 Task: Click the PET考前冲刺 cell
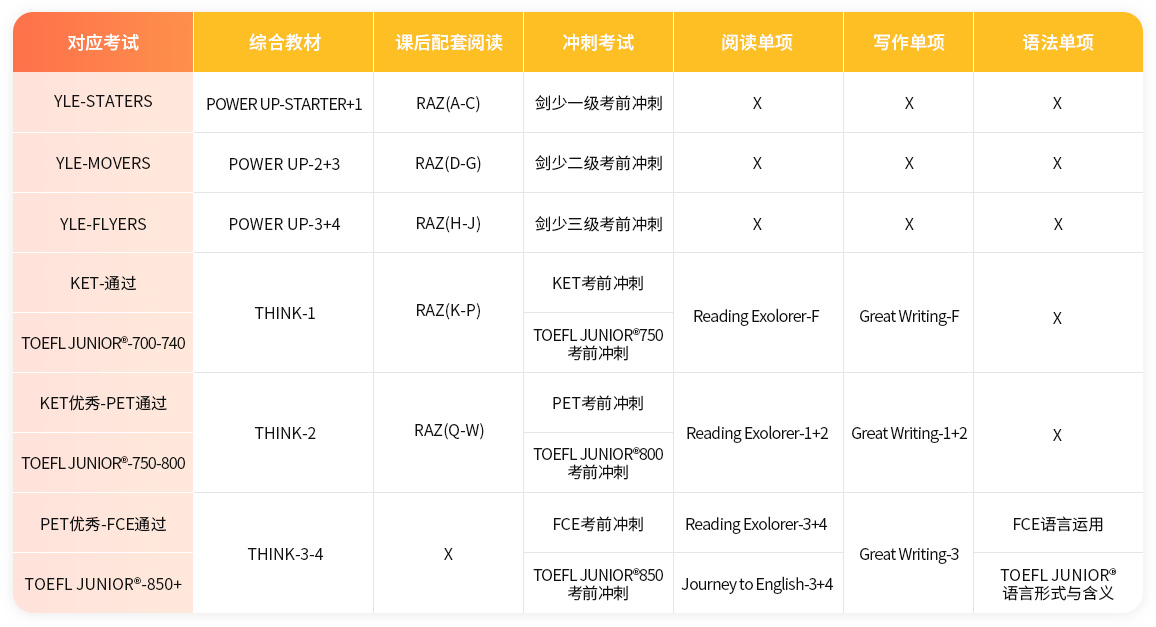coord(598,403)
